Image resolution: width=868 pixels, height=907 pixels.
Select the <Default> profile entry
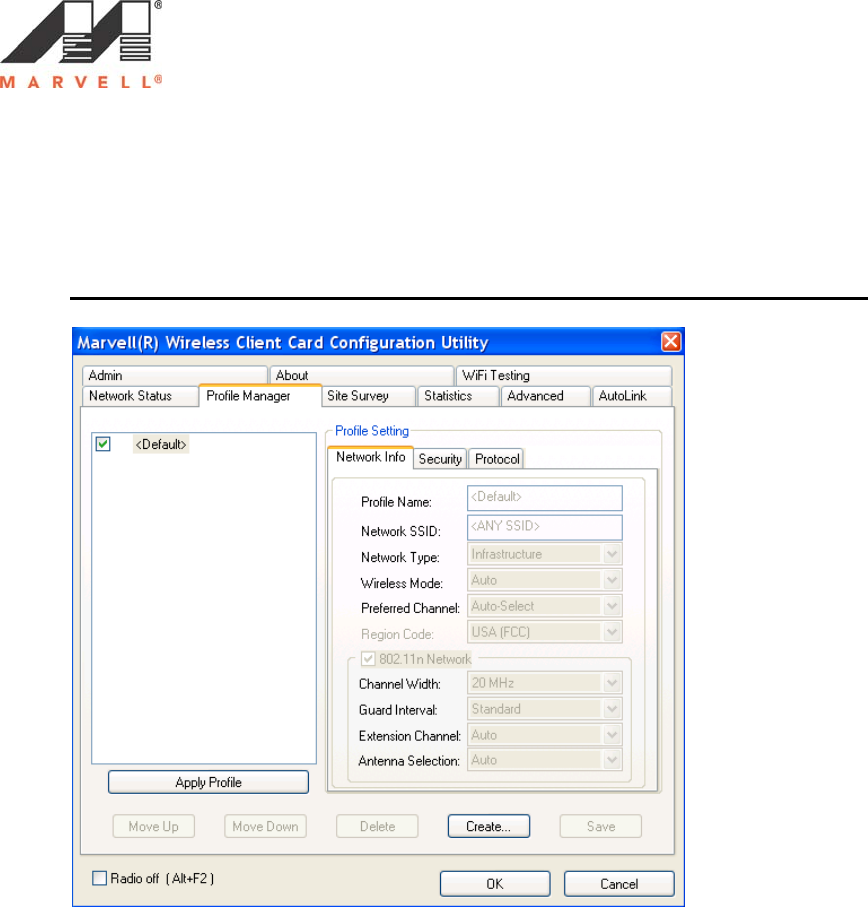click(x=161, y=444)
